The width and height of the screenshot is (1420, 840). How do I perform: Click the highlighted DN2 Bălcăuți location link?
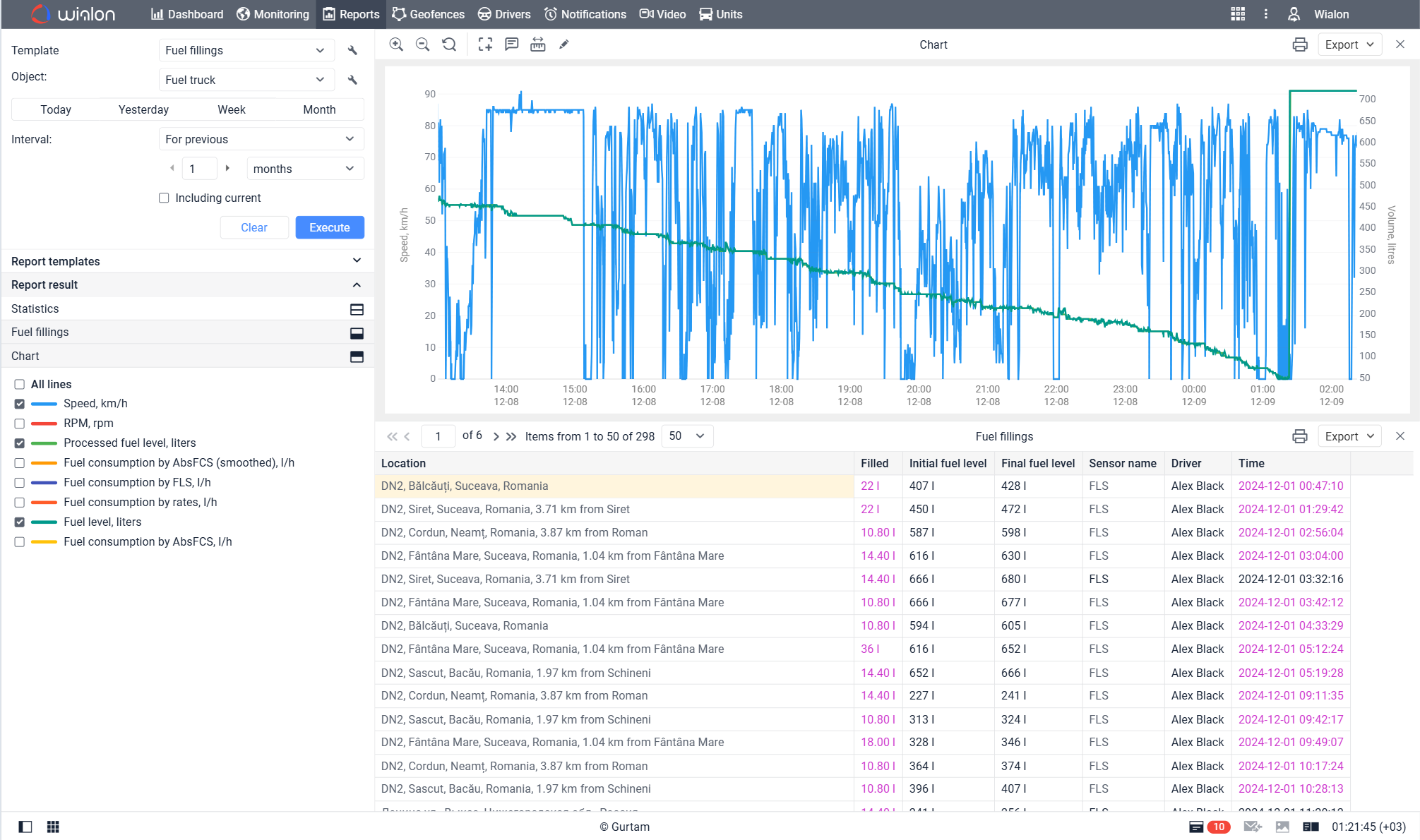(464, 486)
